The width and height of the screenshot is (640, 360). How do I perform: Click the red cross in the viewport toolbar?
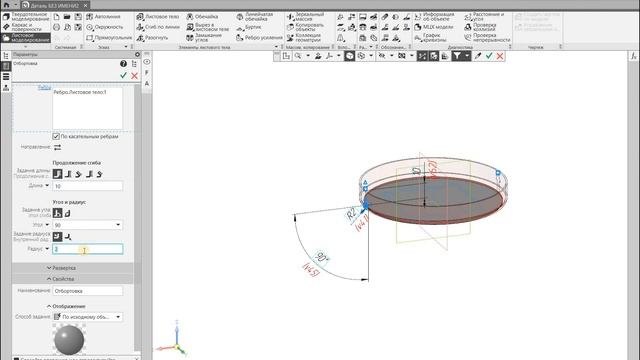pos(500,56)
